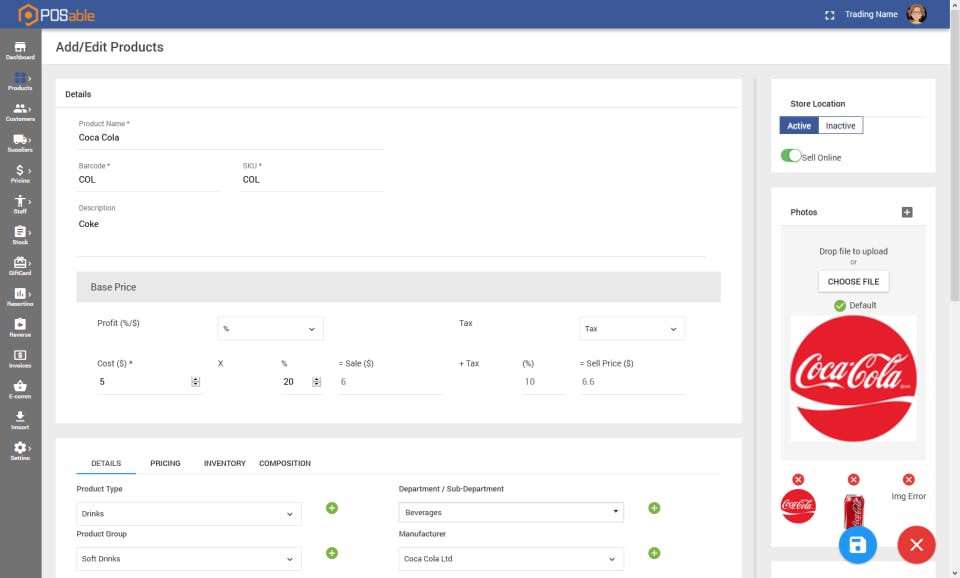
Task: Click the blue save floating button
Action: coord(858,544)
